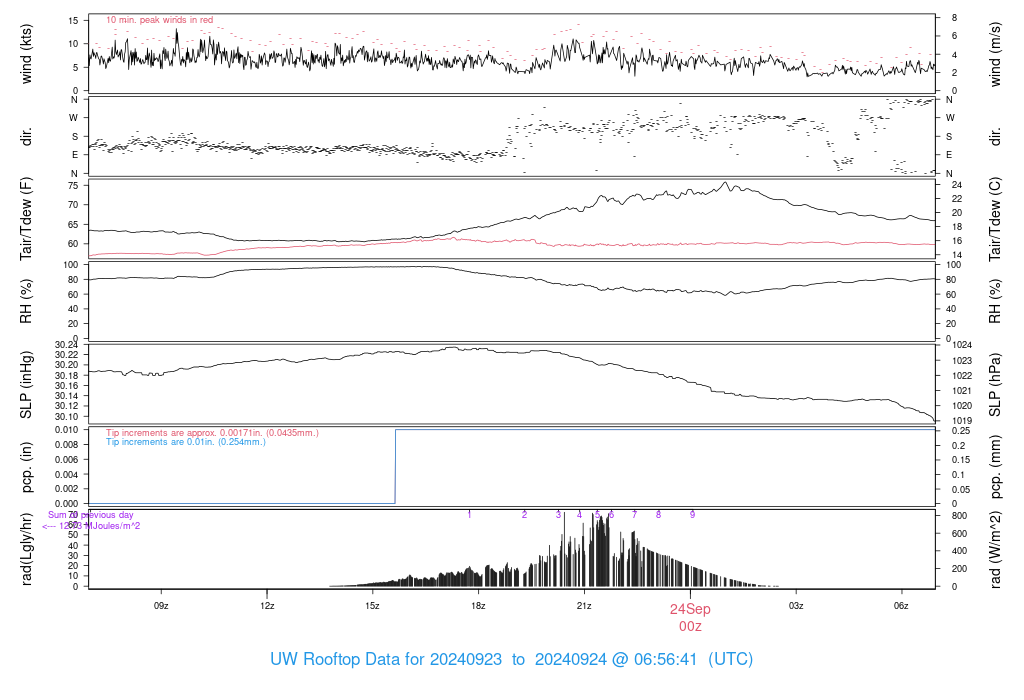Screen dimensions: 1024x700
Task: Select purple hour marker '4' in radiation panel
Action: point(579,515)
